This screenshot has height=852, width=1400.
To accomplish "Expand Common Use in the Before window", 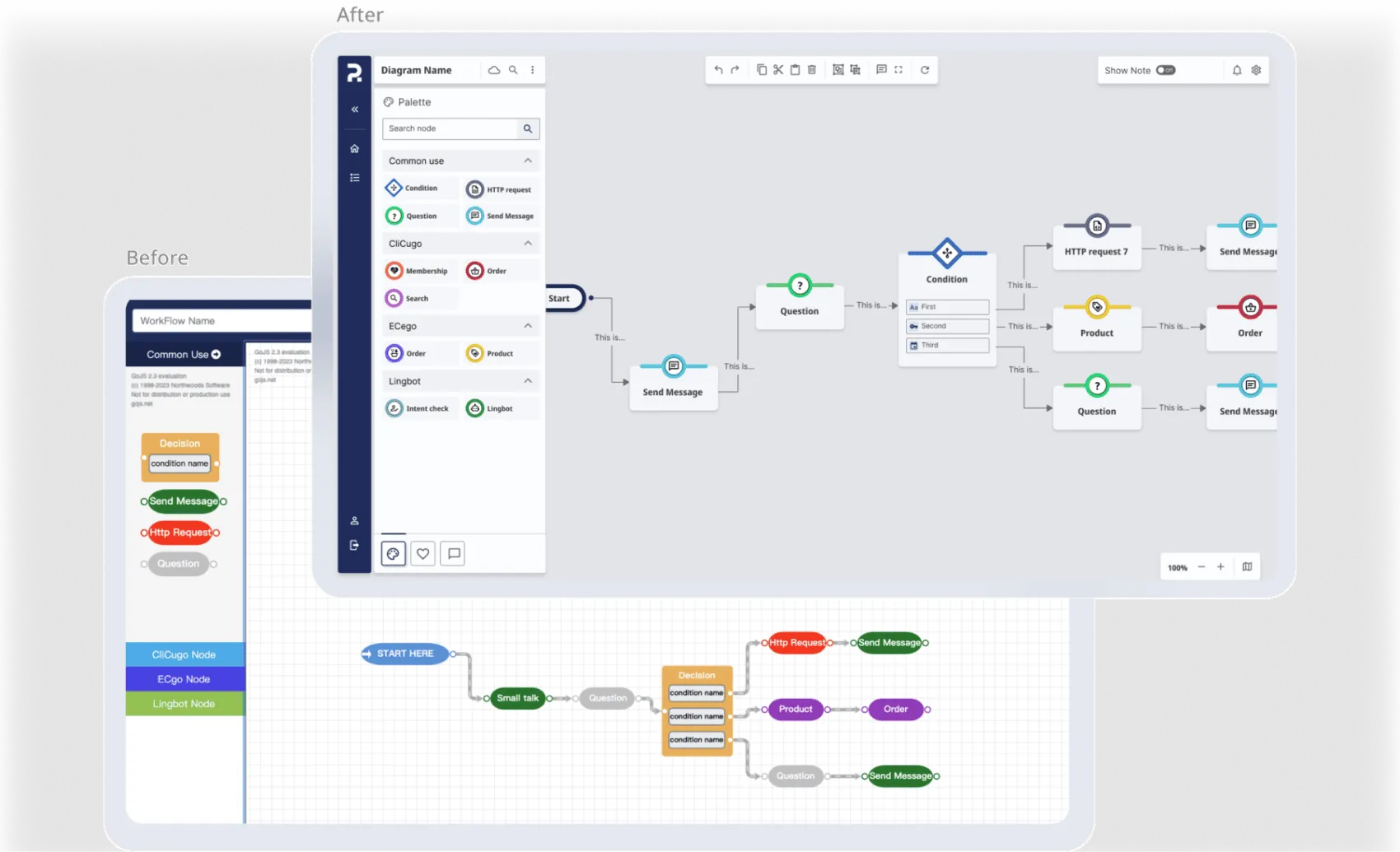I will (184, 355).
